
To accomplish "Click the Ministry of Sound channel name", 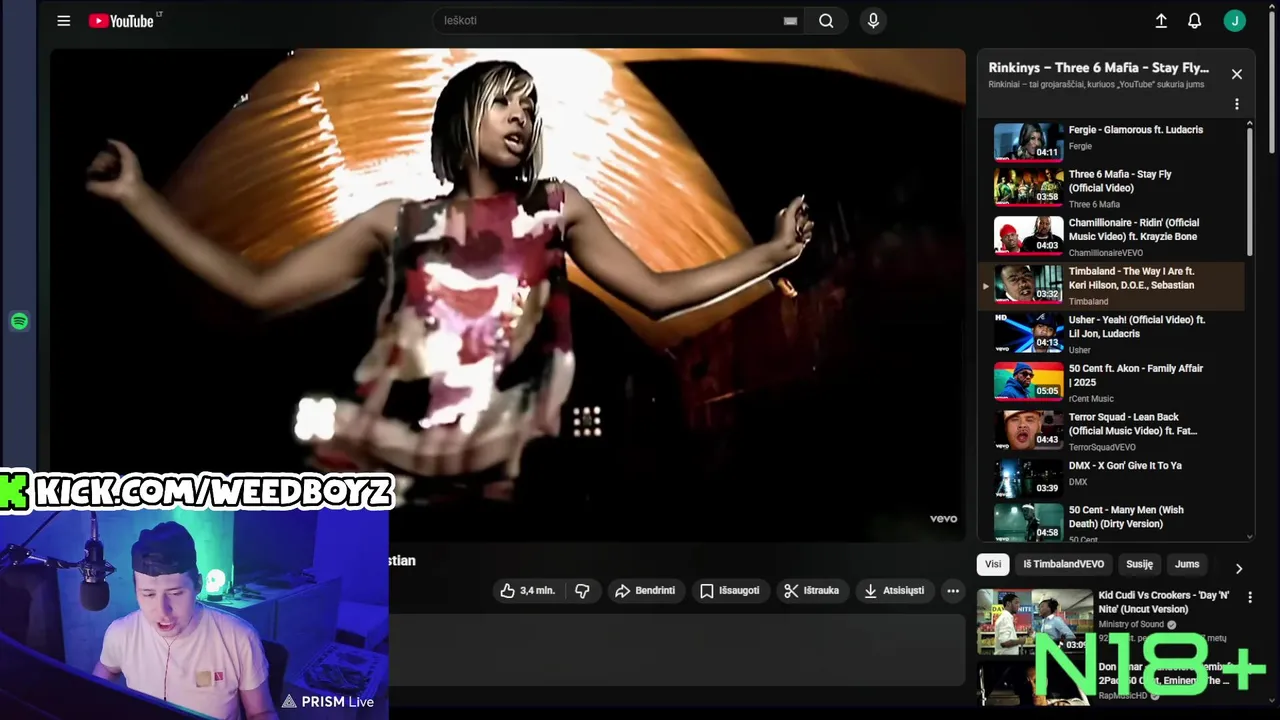I will click(1132, 624).
